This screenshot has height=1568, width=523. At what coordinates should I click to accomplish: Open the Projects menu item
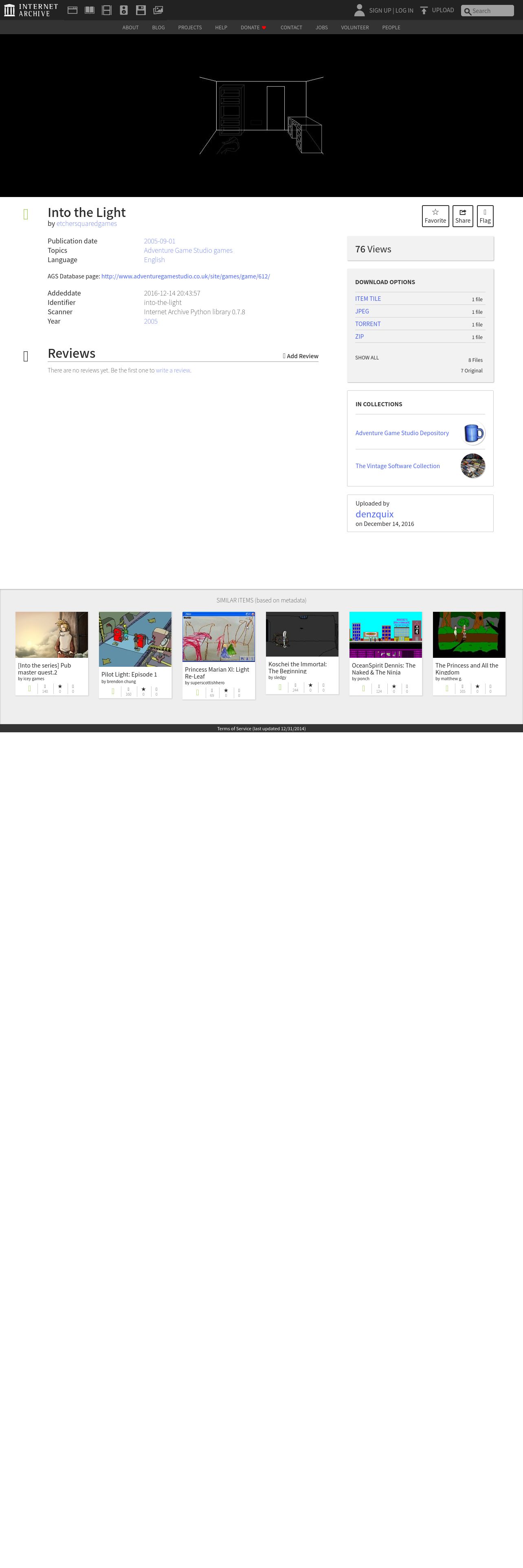pos(190,27)
